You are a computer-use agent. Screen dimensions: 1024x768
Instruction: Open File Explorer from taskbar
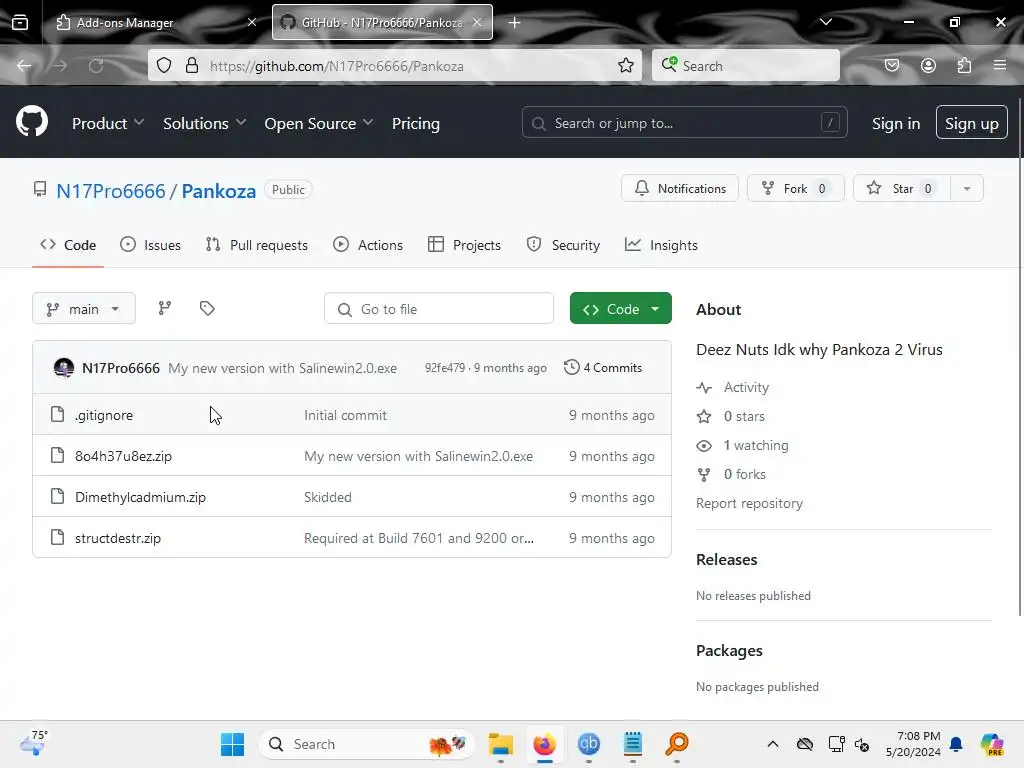[501, 744]
